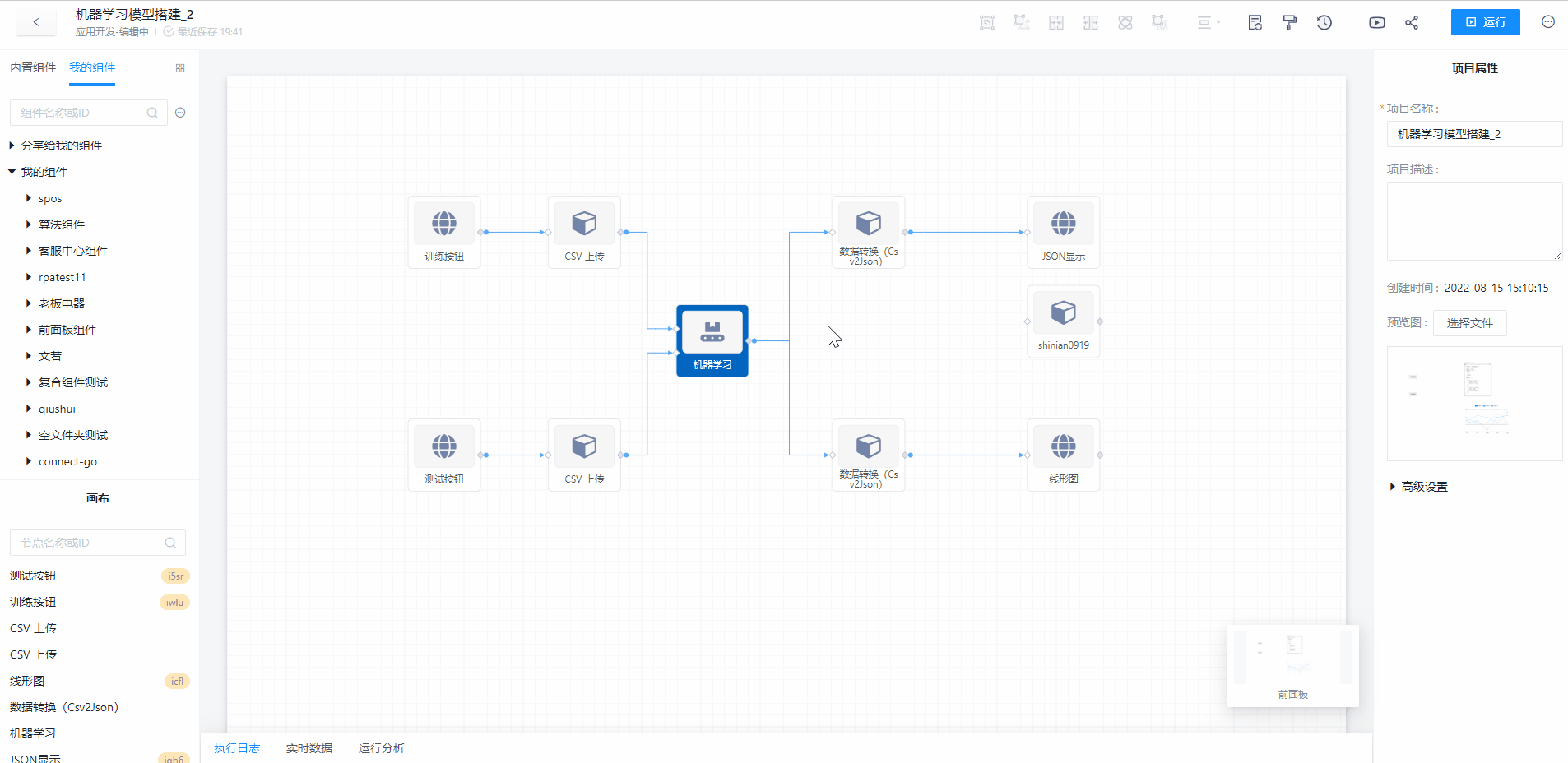The image size is (1568, 763).
Task: Click the 线形图 node icon
Action: [1063, 446]
